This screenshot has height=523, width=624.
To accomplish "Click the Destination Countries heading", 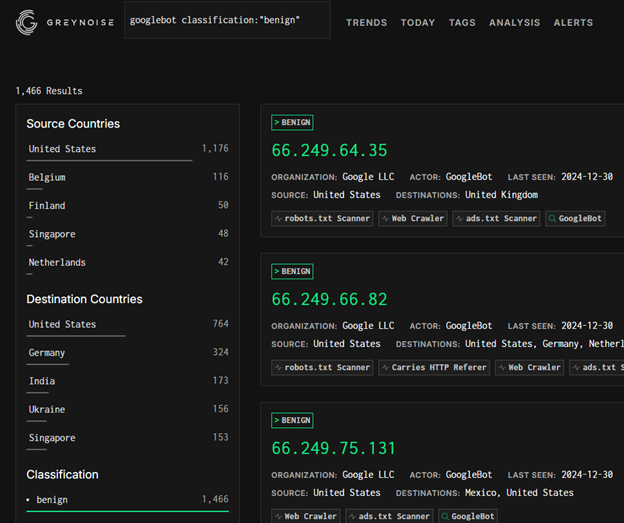I will coord(84,299).
